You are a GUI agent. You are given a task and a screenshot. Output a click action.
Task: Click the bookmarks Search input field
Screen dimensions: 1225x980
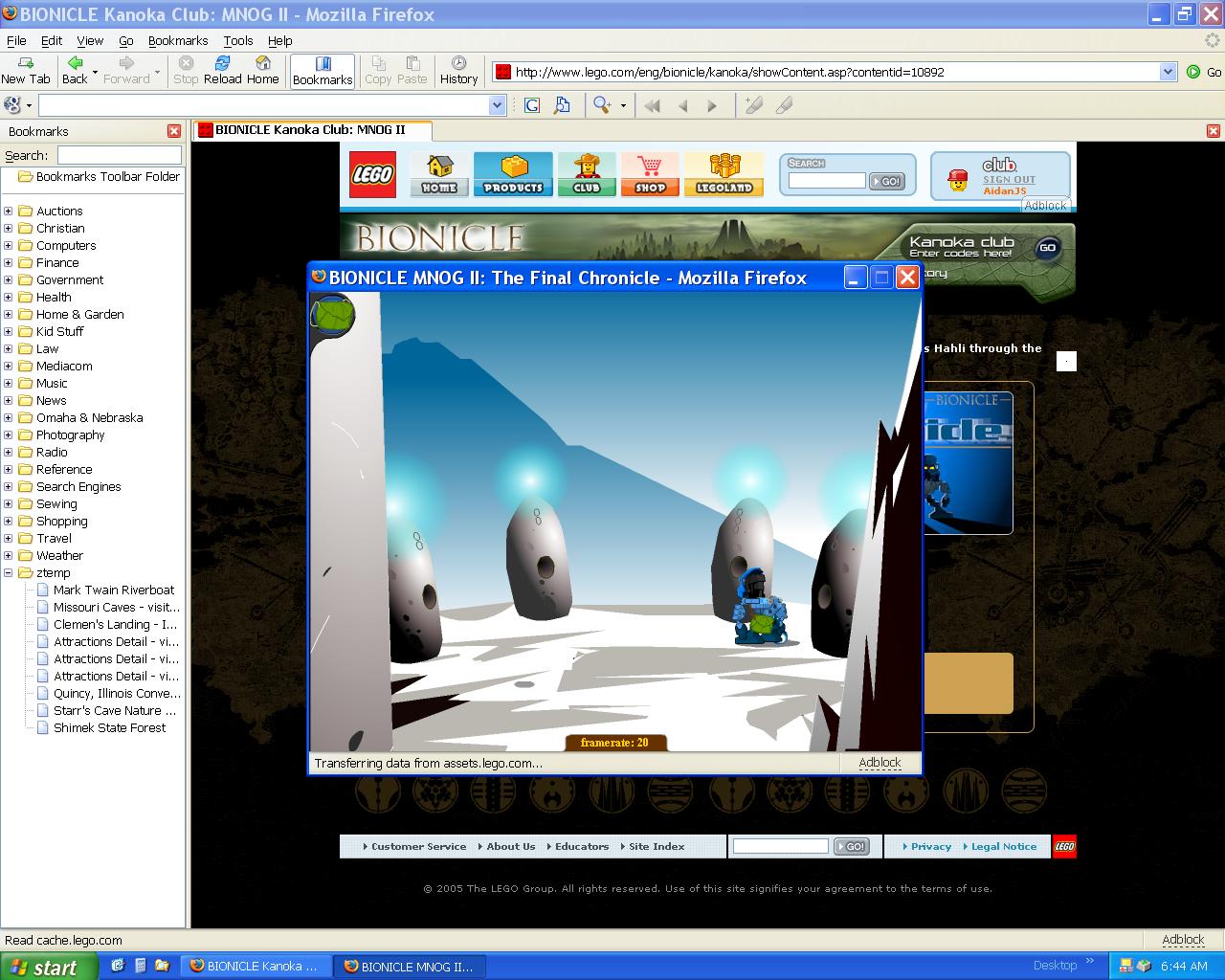click(x=119, y=155)
